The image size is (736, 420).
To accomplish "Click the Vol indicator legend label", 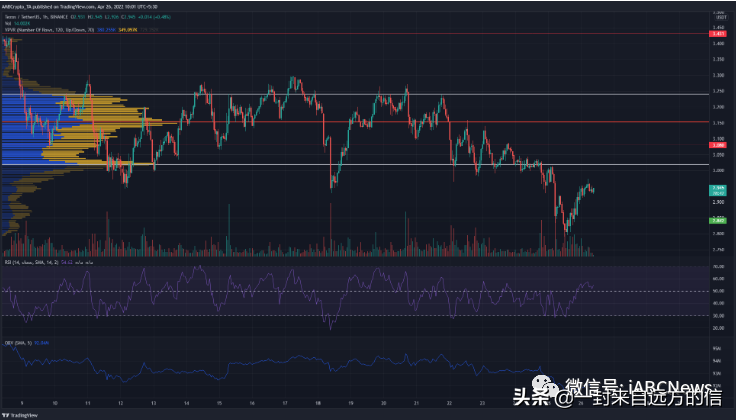I will click(8, 23).
